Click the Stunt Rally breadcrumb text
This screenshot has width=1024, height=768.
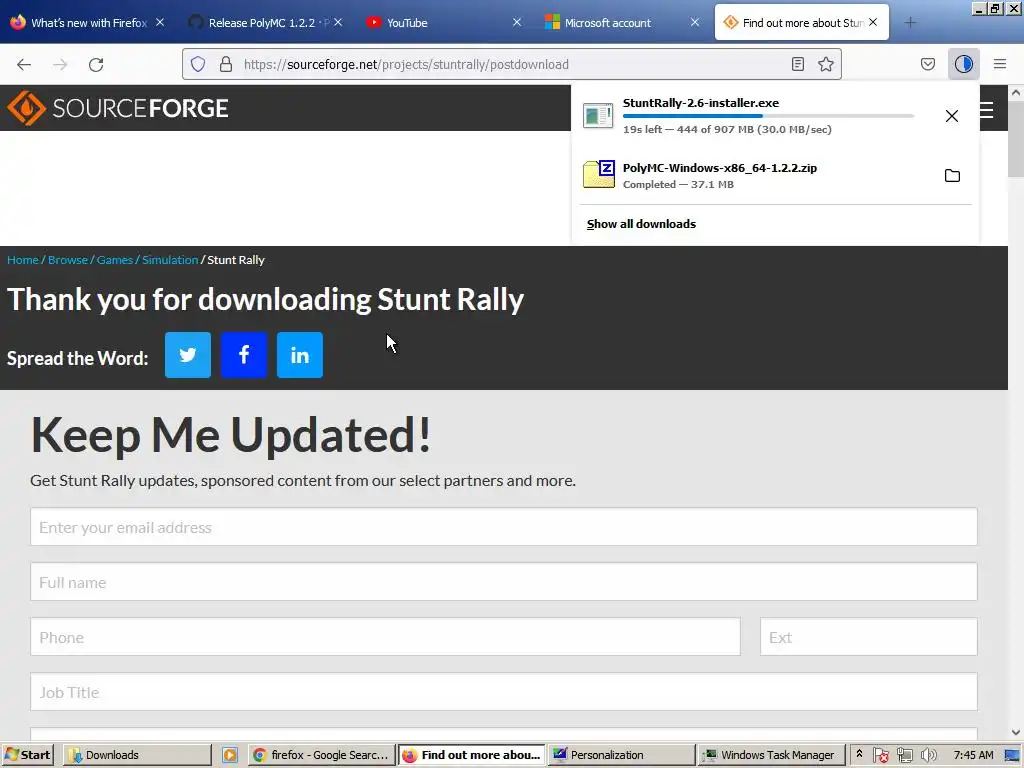click(236, 260)
